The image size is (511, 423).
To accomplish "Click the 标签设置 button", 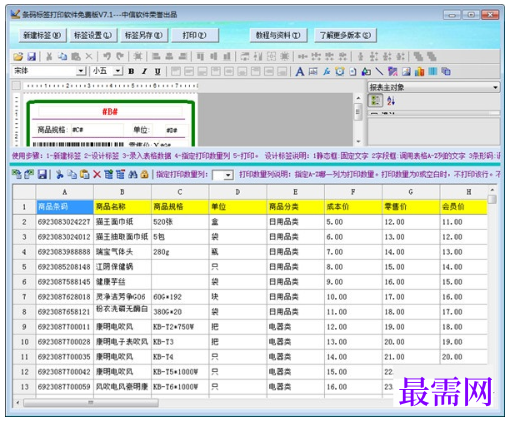I will coord(93,35).
